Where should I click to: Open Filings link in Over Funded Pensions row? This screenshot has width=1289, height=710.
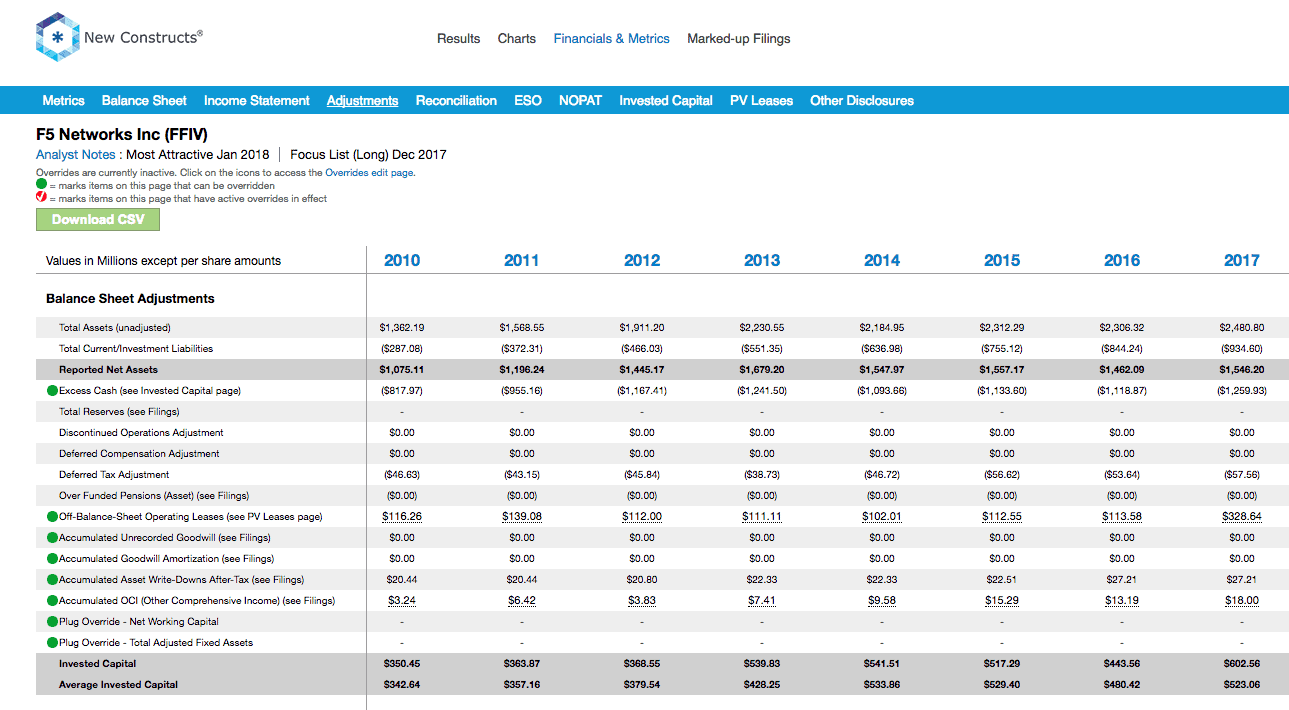pyautogui.click(x=231, y=496)
